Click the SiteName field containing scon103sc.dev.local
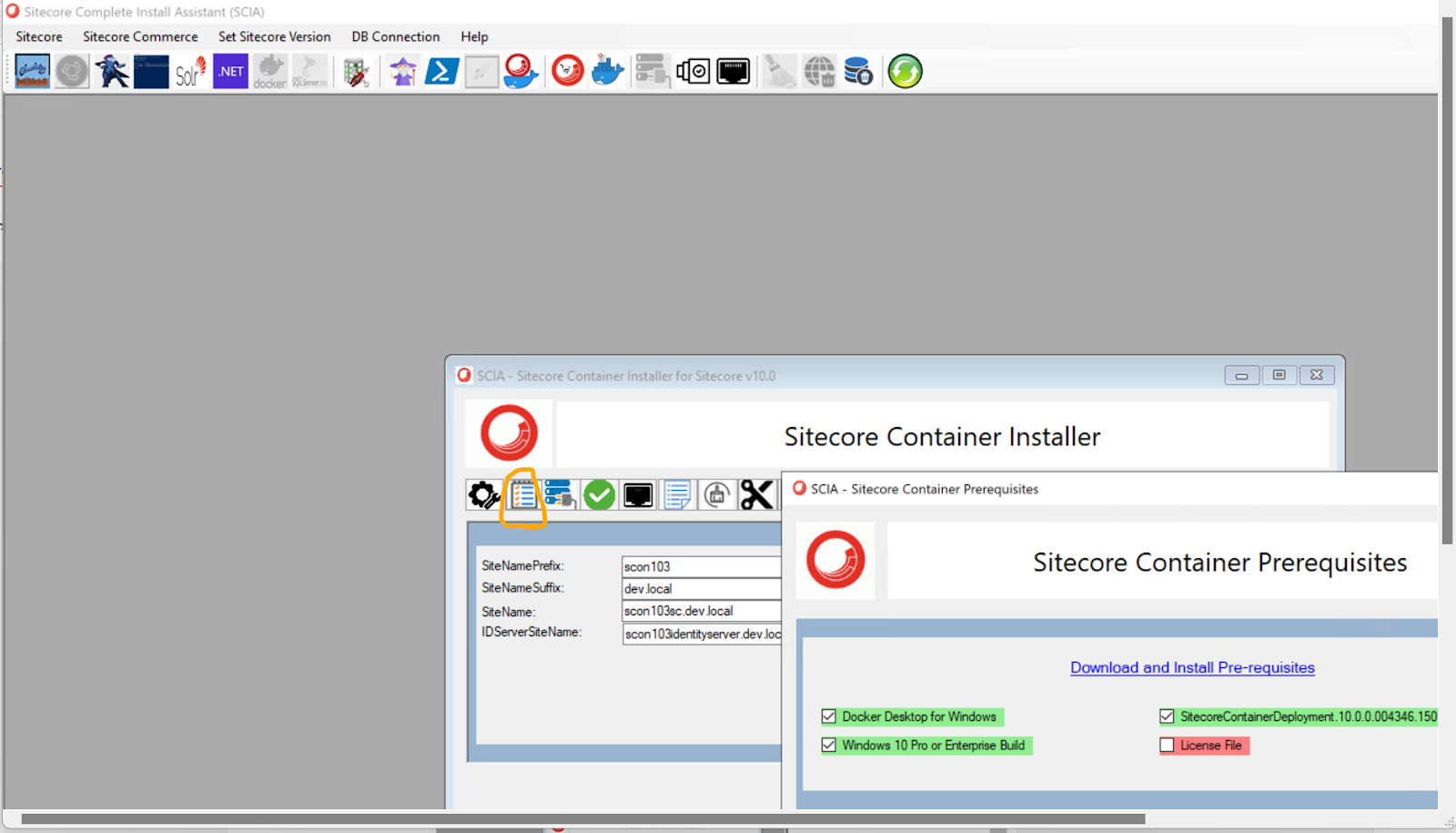This screenshot has height=833, width=1456. 702,611
